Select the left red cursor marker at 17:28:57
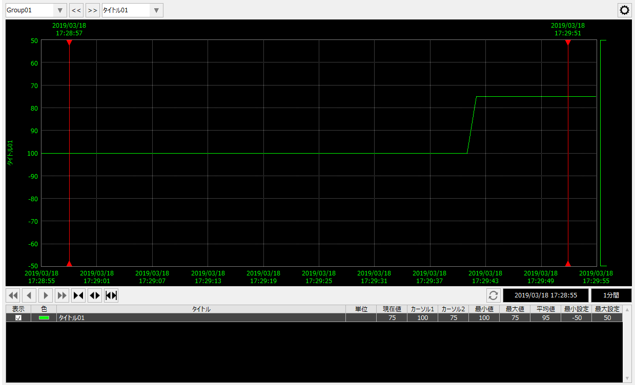Screen dimensions: 635x388 (x=69, y=42)
